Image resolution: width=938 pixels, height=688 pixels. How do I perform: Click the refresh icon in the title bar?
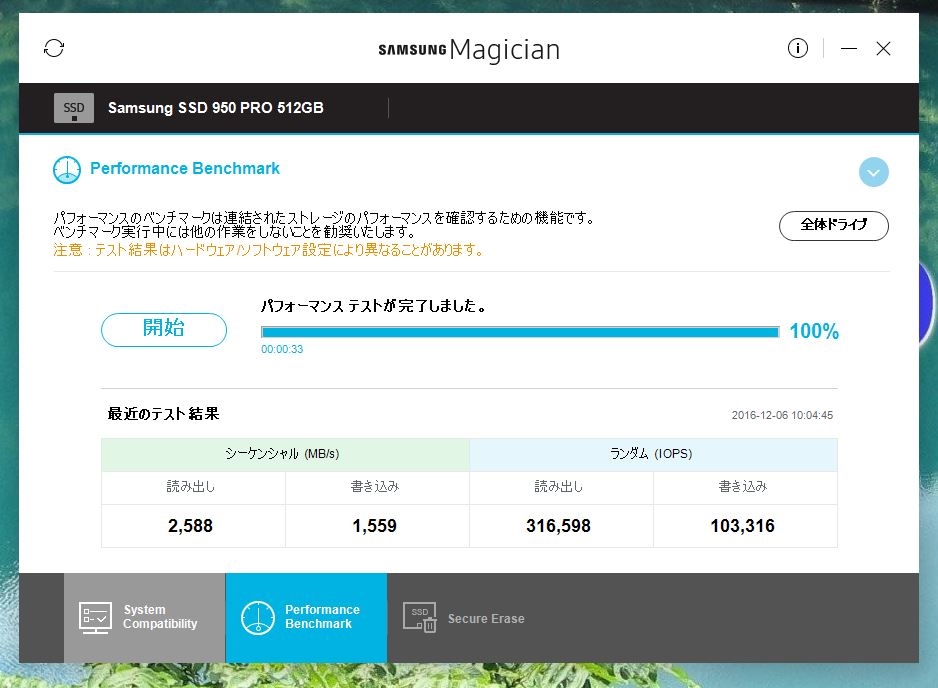pos(54,48)
